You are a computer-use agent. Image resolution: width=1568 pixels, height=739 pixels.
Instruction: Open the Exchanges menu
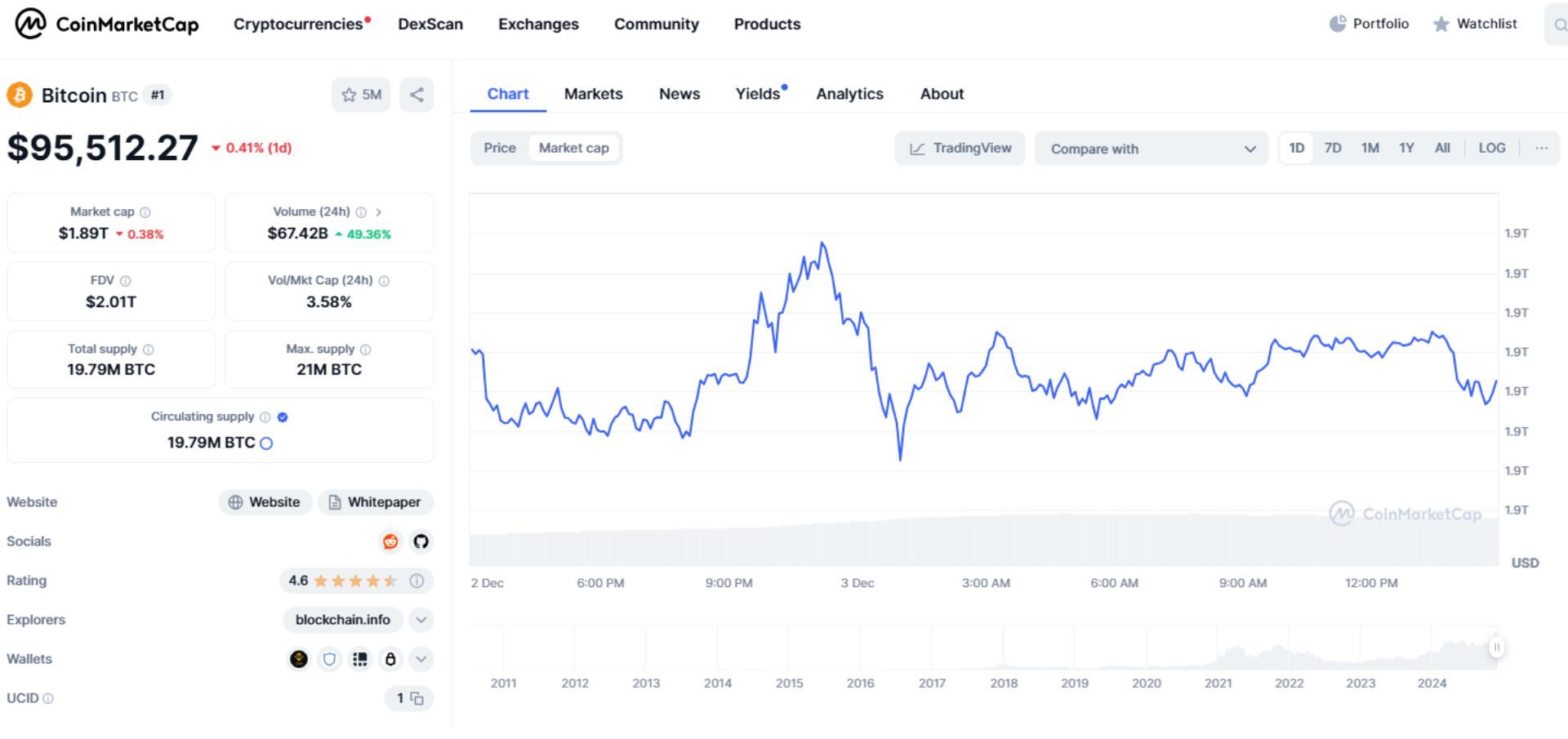(x=538, y=24)
